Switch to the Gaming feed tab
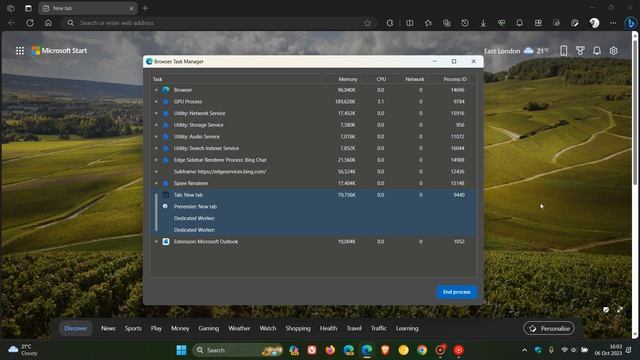The image size is (640, 360). click(209, 328)
